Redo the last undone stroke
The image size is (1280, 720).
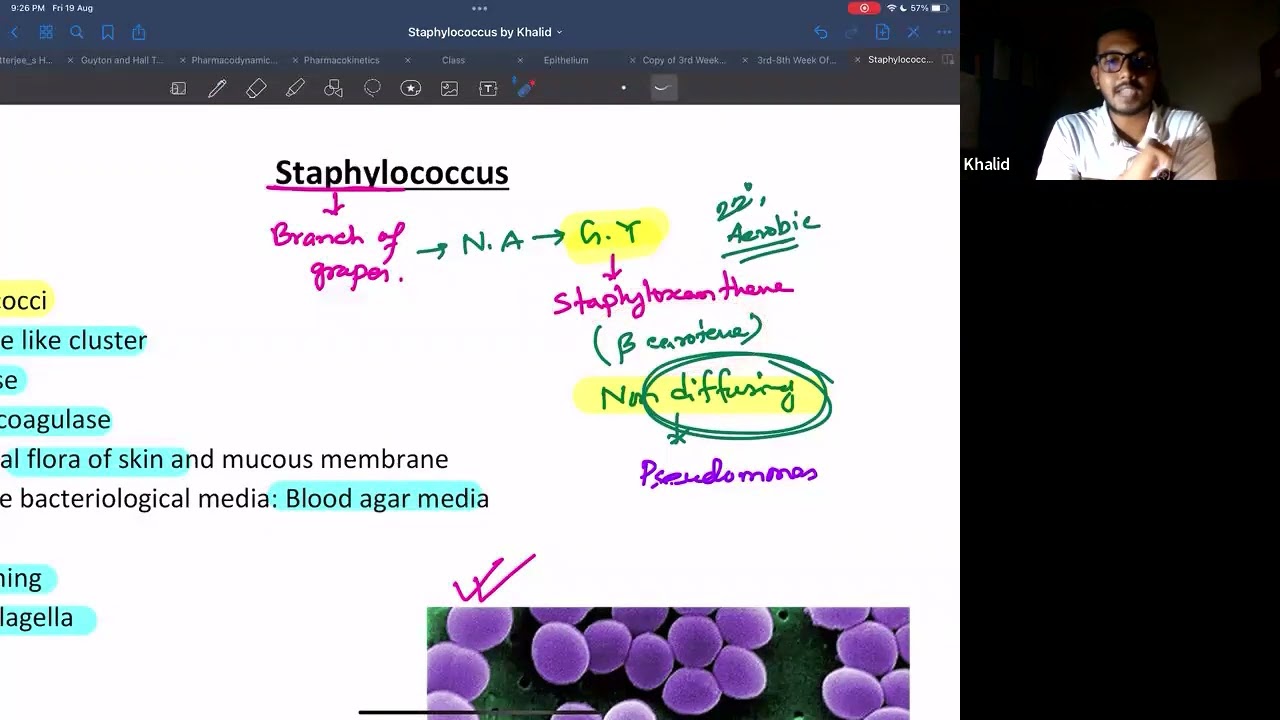(851, 32)
